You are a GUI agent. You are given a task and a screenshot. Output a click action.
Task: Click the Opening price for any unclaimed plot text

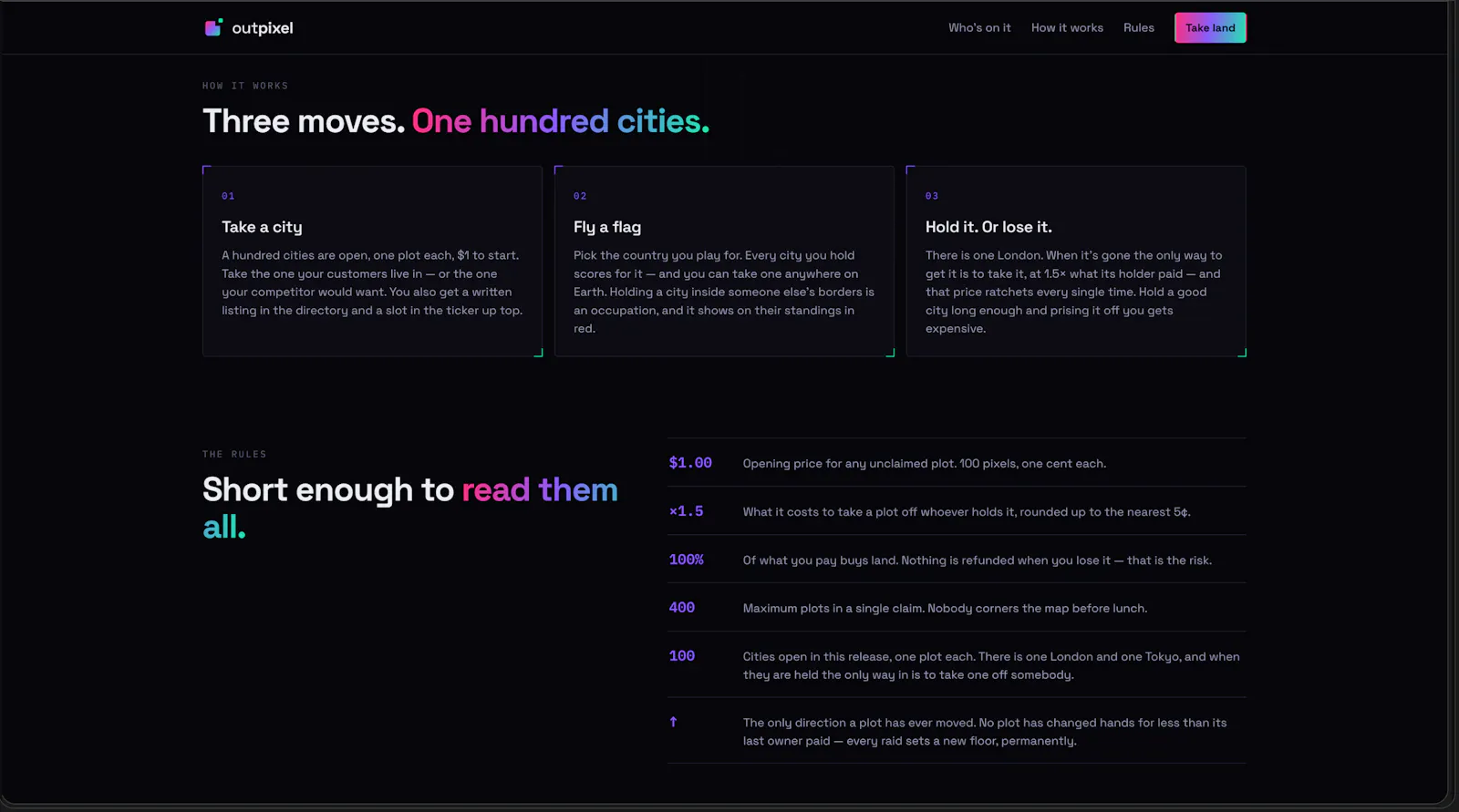925,464
